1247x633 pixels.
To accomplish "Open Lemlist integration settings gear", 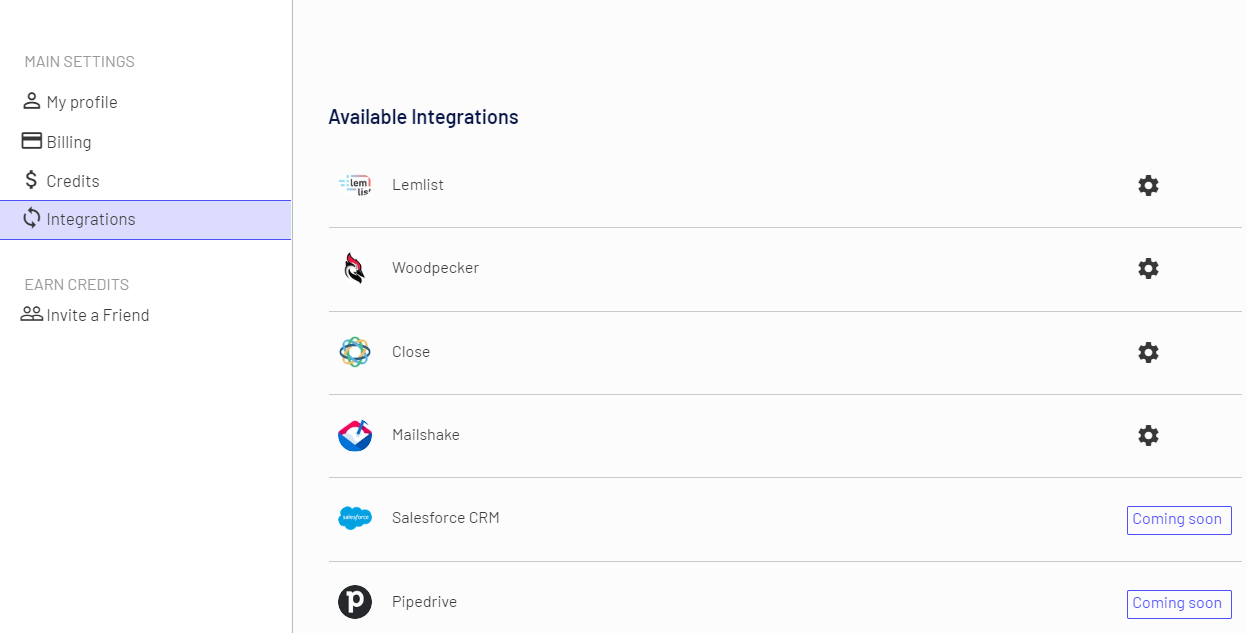I will [x=1148, y=185].
